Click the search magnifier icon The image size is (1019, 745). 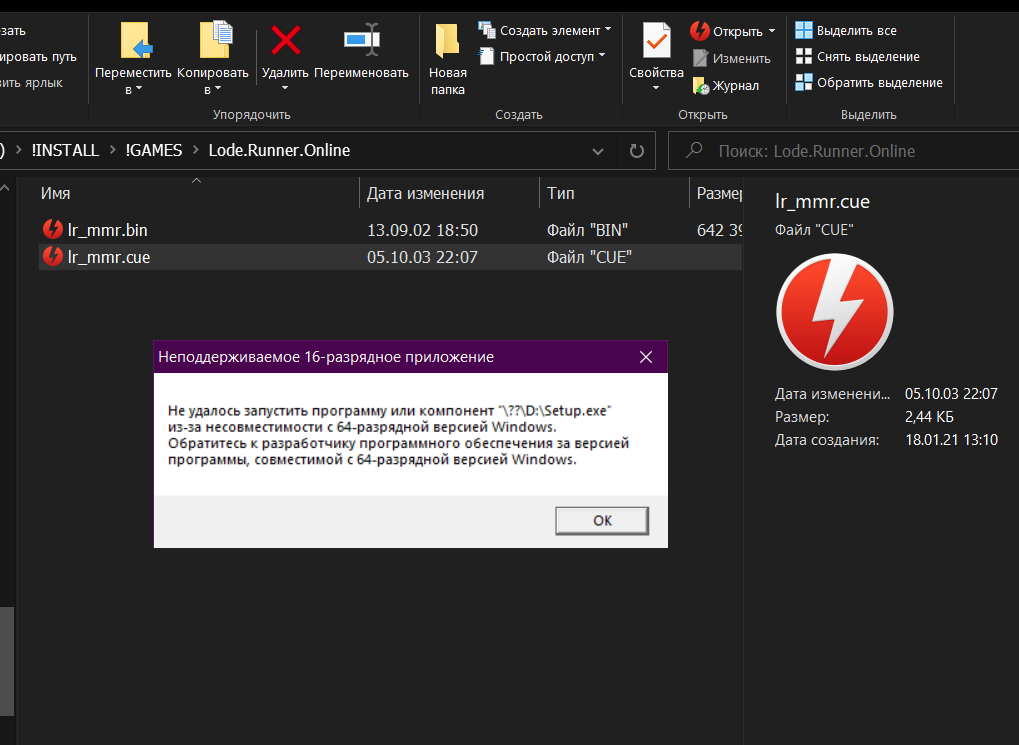point(694,150)
